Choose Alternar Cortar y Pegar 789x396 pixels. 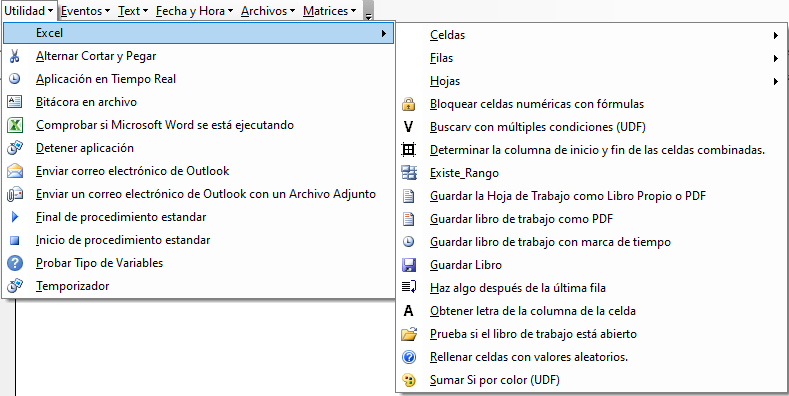click(199, 56)
